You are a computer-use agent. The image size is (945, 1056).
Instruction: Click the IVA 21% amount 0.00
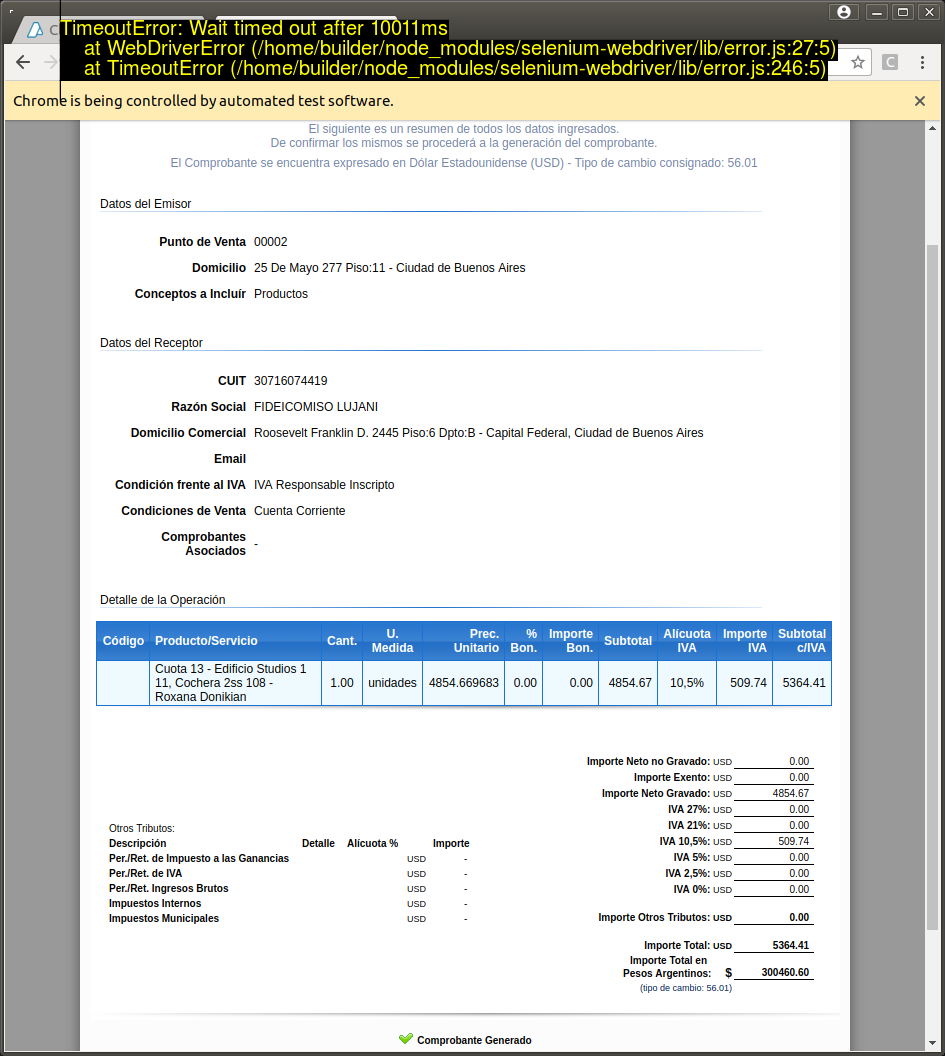(799, 826)
